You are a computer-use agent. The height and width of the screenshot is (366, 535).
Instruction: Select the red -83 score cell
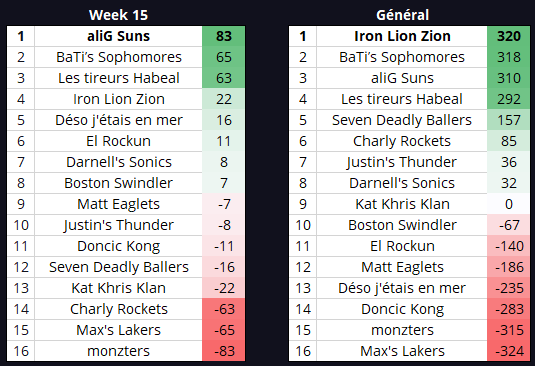click(223, 351)
